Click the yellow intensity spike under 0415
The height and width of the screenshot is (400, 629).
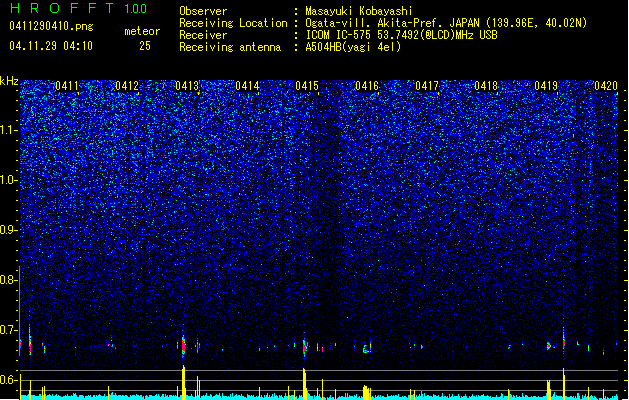click(304, 382)
